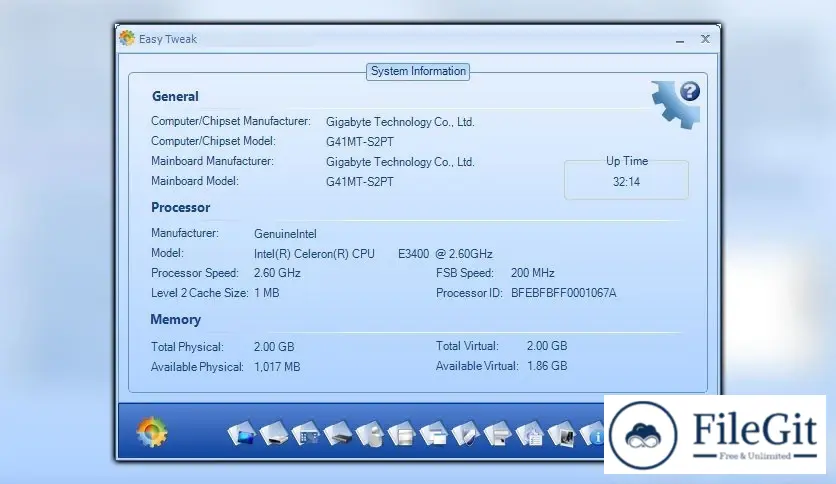Open the user accounts figure icon
This screenshot has width=836, height=484.
click(x=370, y=433)
